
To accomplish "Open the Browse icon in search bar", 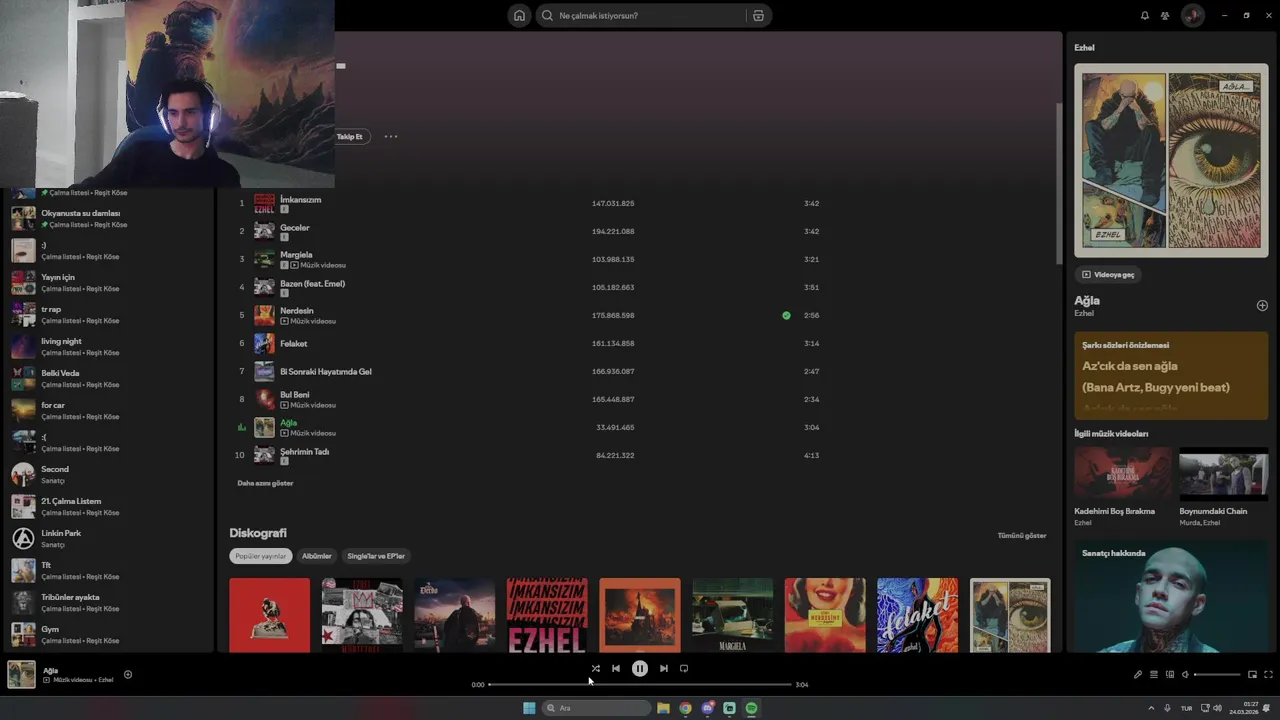I will click(758, 15).
